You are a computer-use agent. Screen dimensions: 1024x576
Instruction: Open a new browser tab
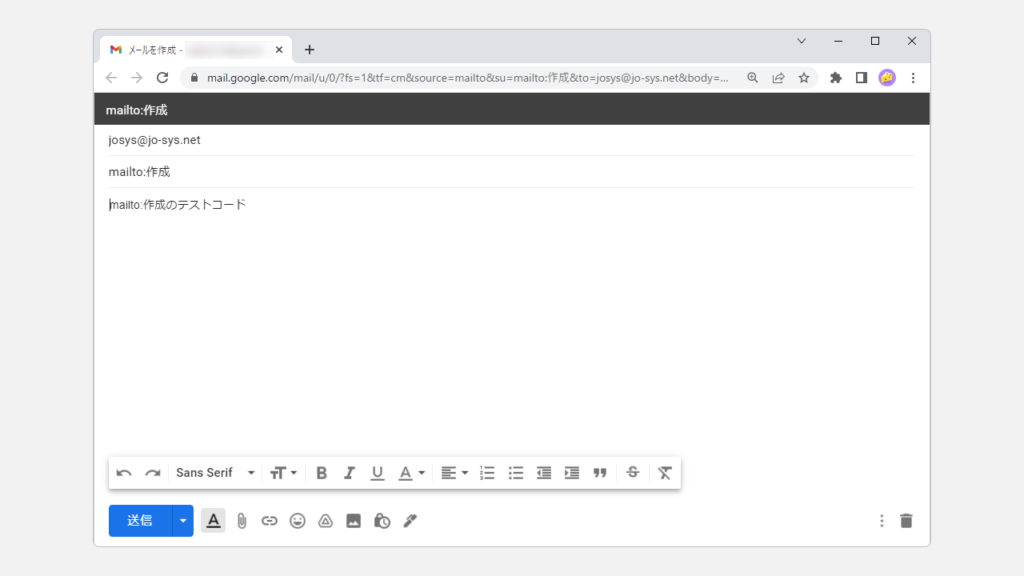click(309, 49)
